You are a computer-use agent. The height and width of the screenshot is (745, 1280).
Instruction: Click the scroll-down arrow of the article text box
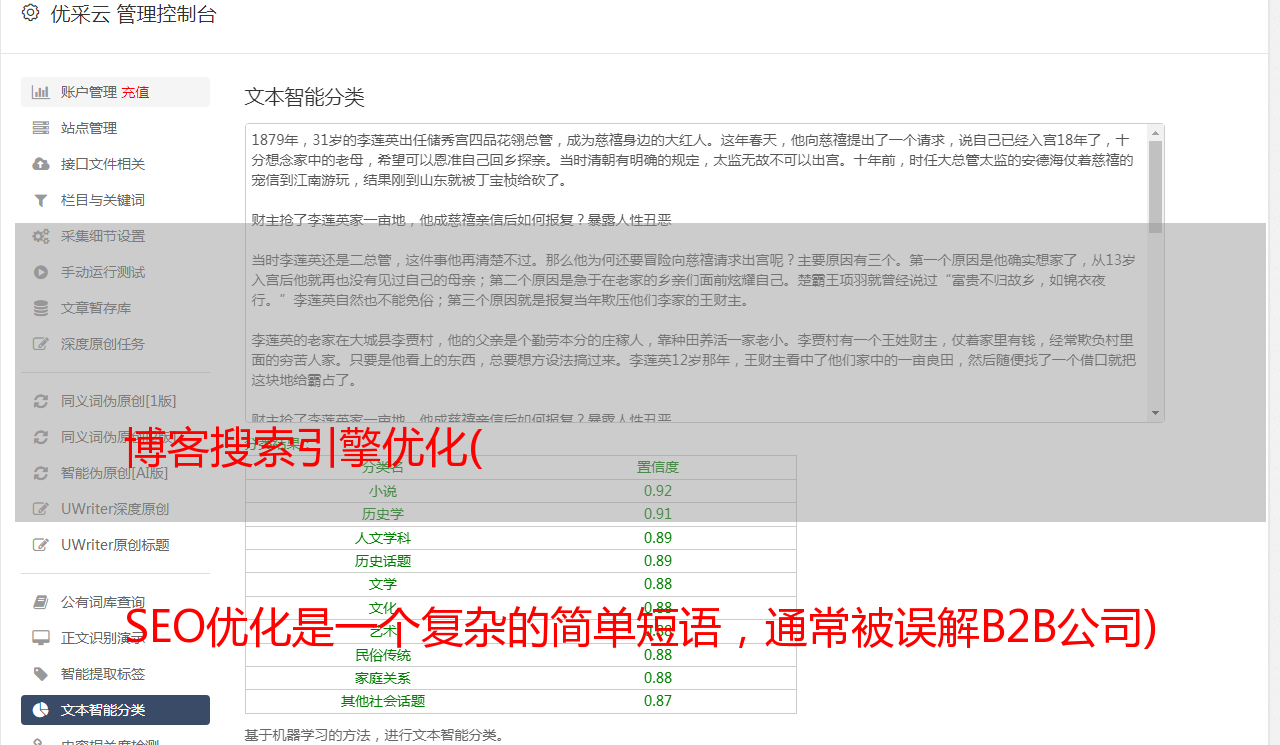click(1156, 413)
